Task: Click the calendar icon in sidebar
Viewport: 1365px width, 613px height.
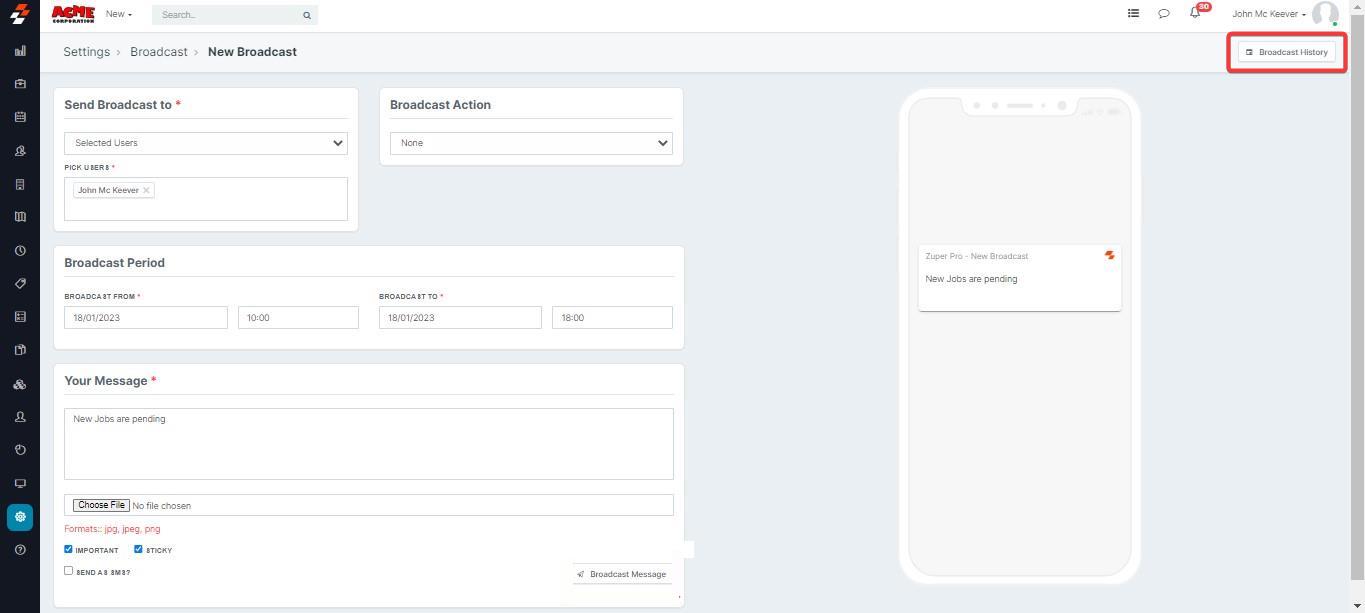Action: (20, 117)
